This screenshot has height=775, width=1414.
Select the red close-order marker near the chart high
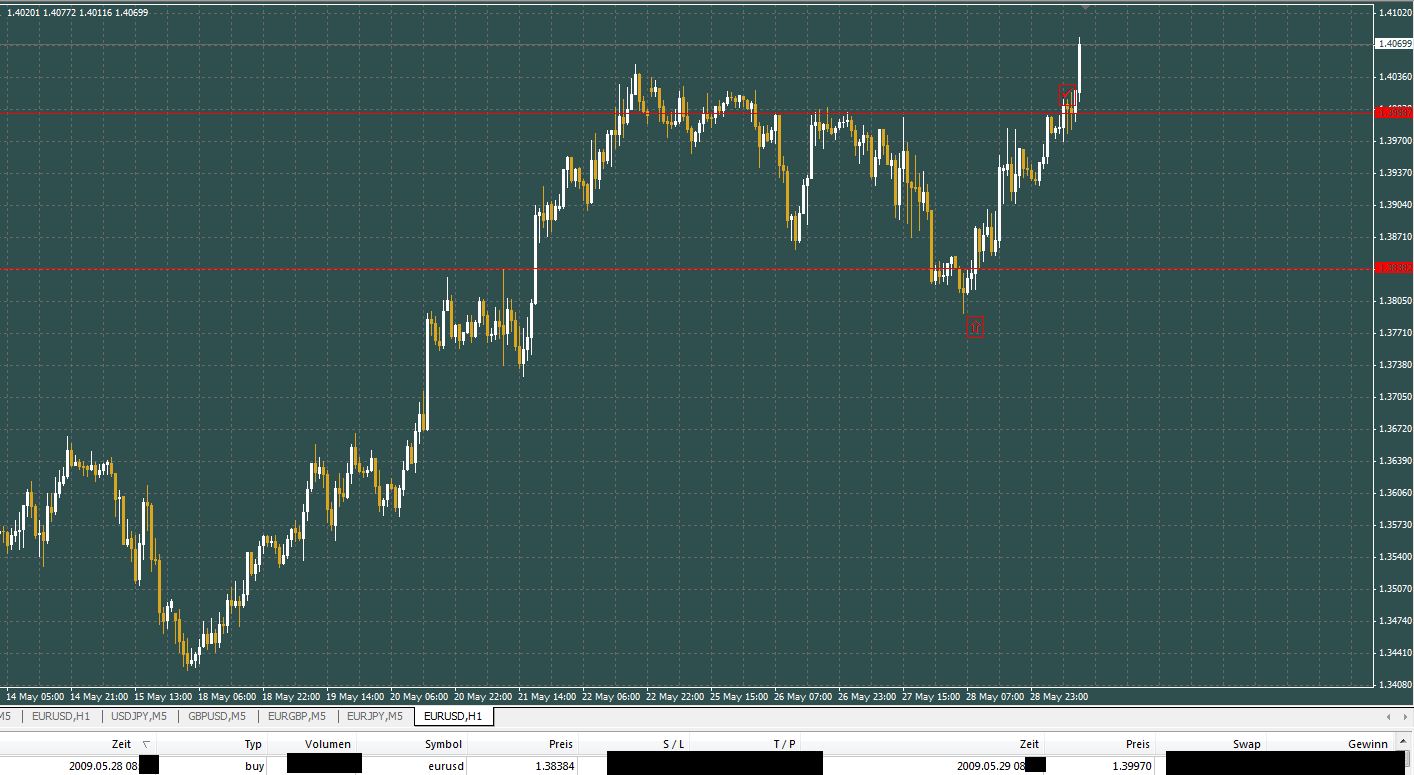1068,94
